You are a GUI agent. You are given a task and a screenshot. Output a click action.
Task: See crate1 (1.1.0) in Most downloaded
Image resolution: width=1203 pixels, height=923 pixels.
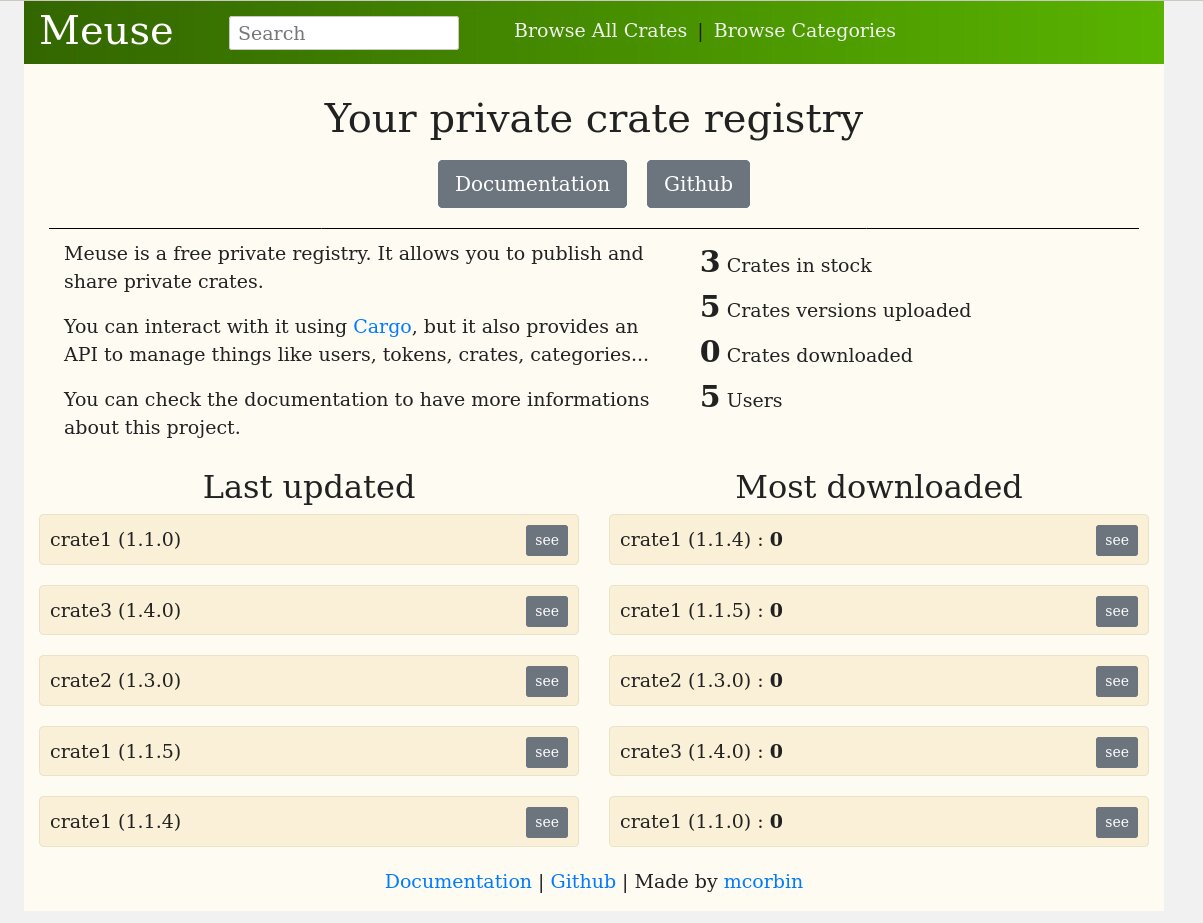[1117, 822]
